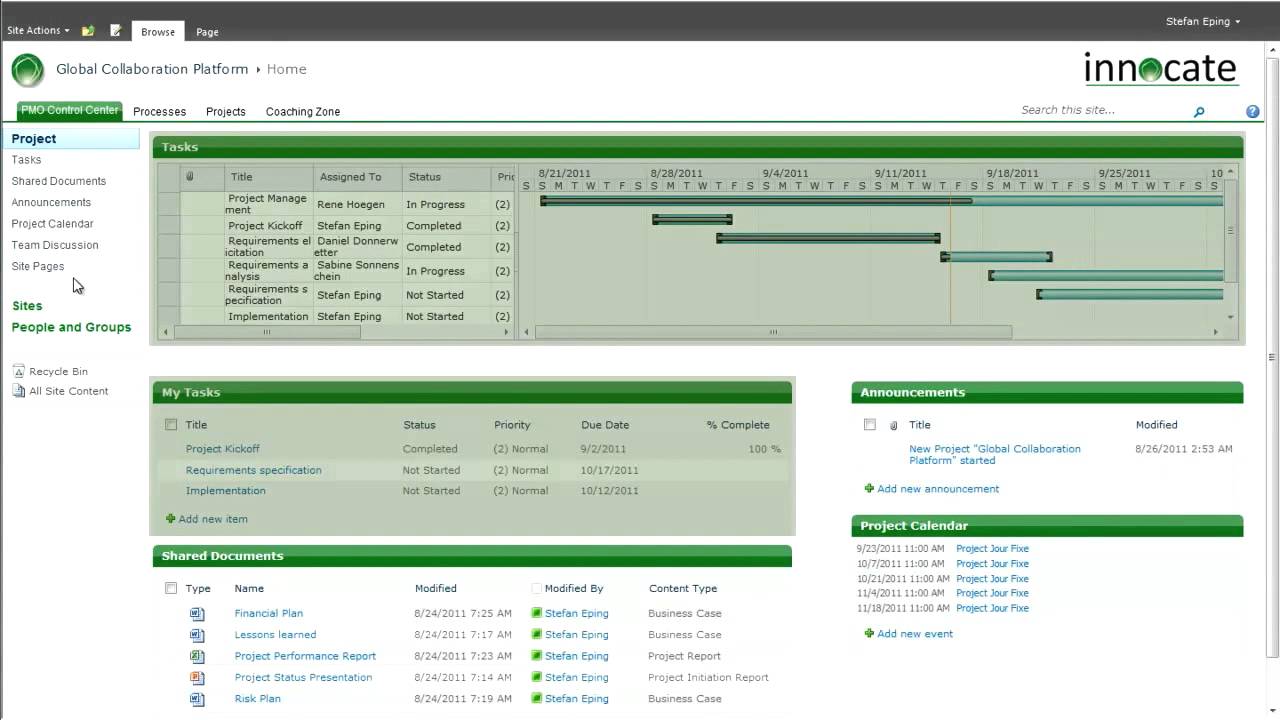Open the People and Groups link
The image size is (1280, 720).
[71, 327]
